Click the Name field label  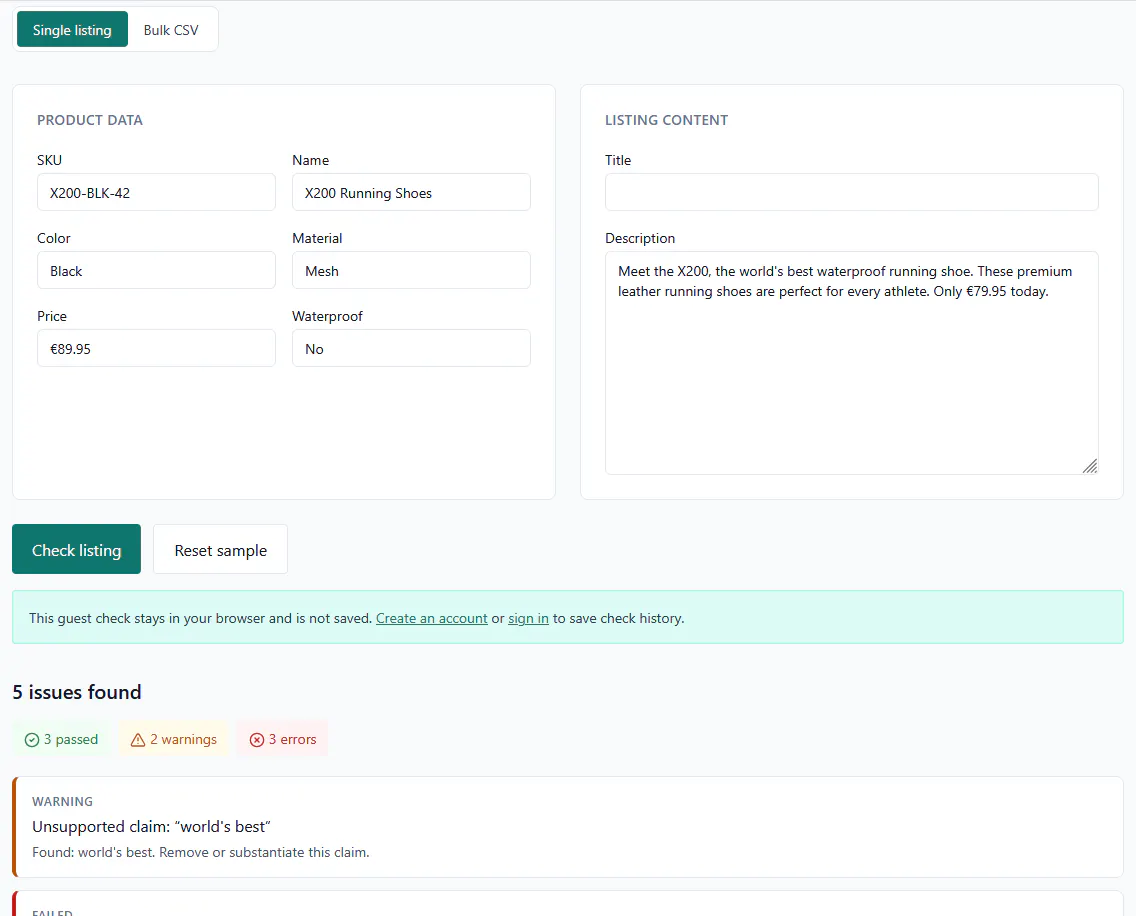311,160
